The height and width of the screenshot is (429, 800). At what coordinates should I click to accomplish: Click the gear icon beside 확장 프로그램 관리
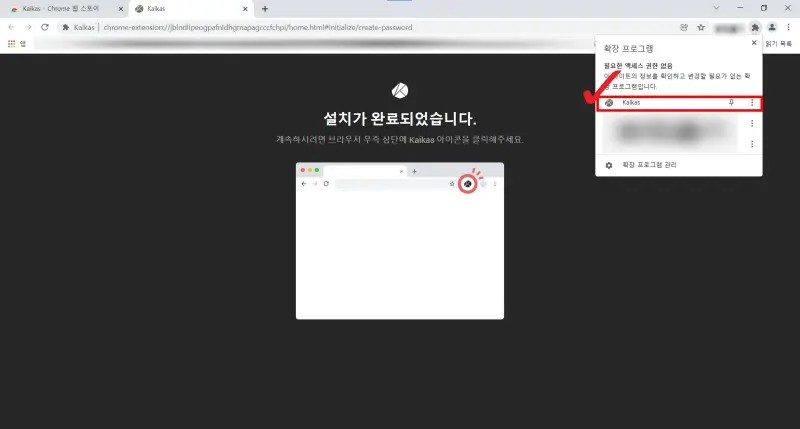point(609,165)
